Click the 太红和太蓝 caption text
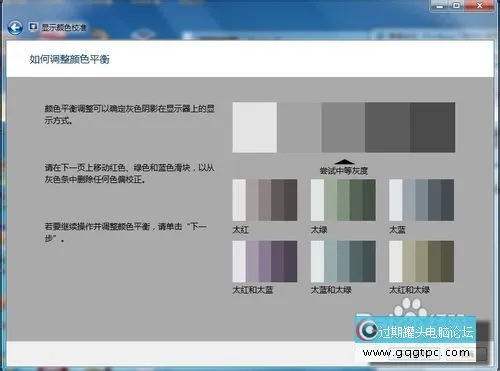500x371 pixels. 253,290
